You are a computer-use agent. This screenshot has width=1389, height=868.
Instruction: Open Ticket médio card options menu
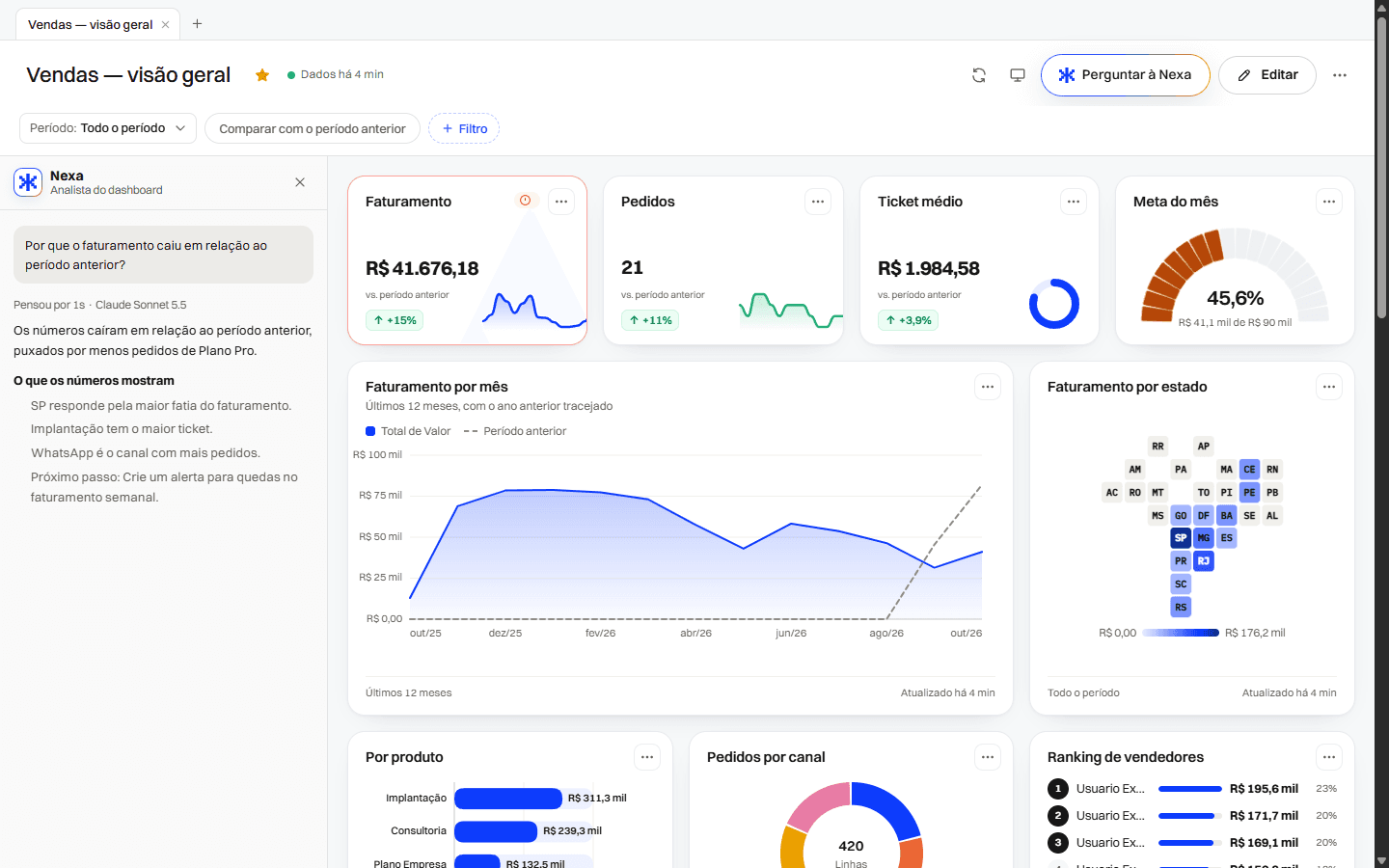click(1074, 202)
